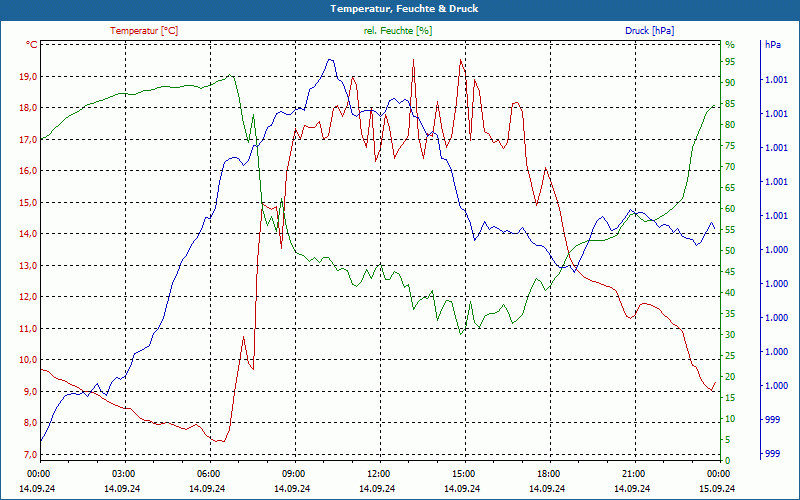The image size is (800, 500).
Task: Click the '09:00' time axis label
Action: tap(292, 474)
